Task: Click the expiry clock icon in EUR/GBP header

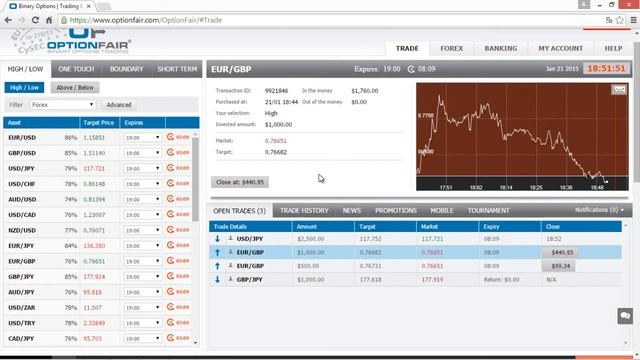Action: pyautogui.click(x=411, y=69)
